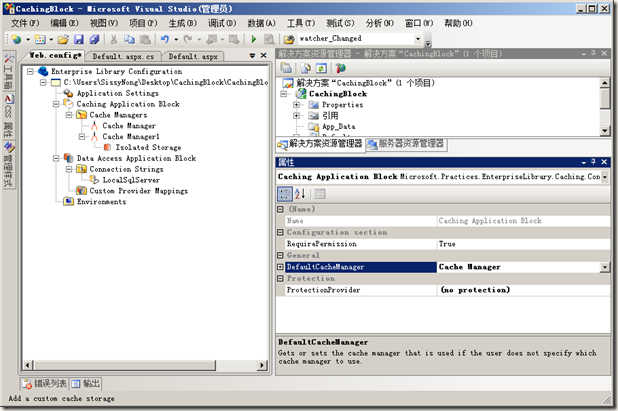Screen dimensions: 618x411
Task: Click the Add New Item toolbar icon
Action: click(40, 39)
